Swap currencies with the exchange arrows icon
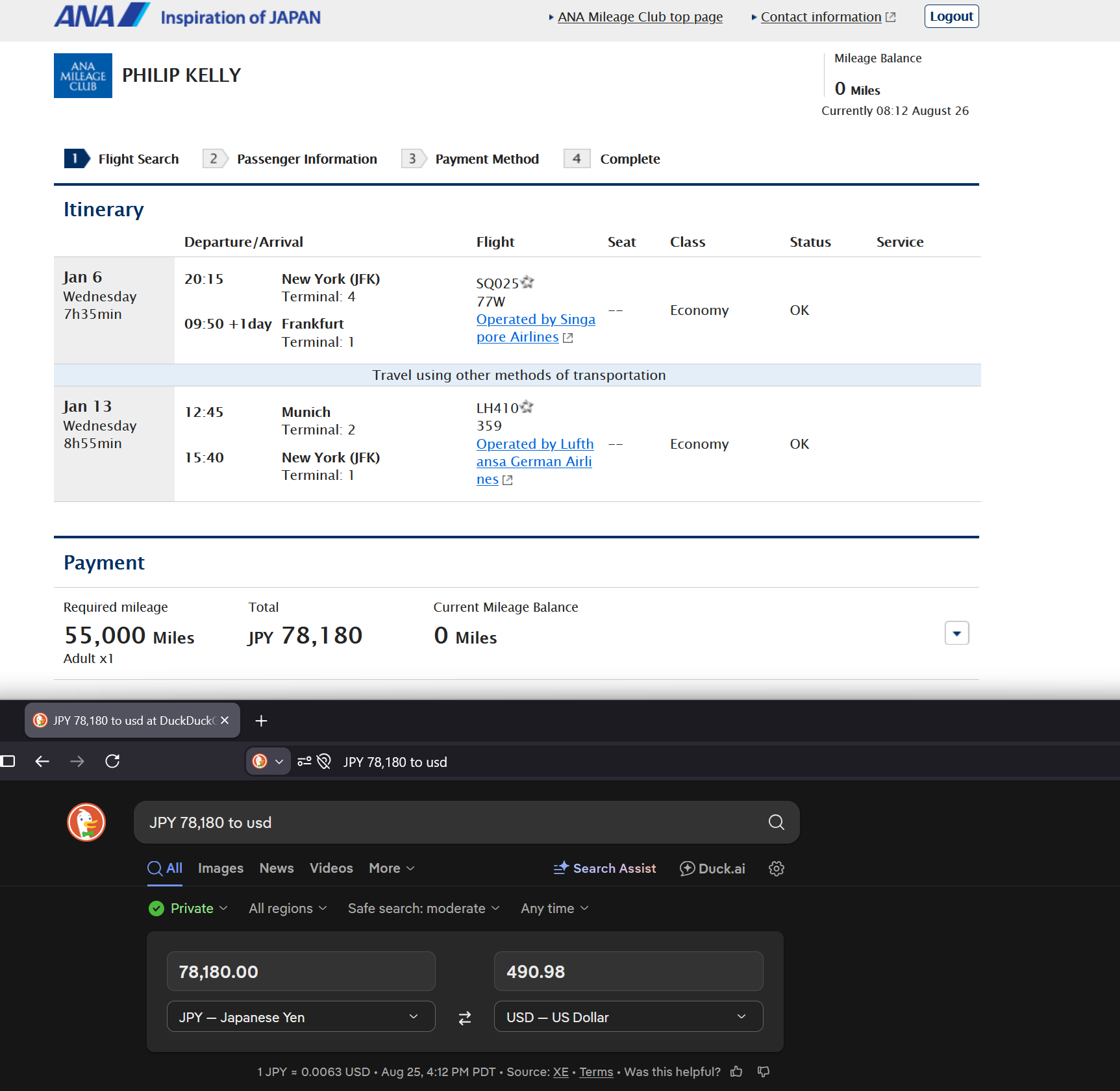The image size is (1120, 1091). [x=465, y=1018]
